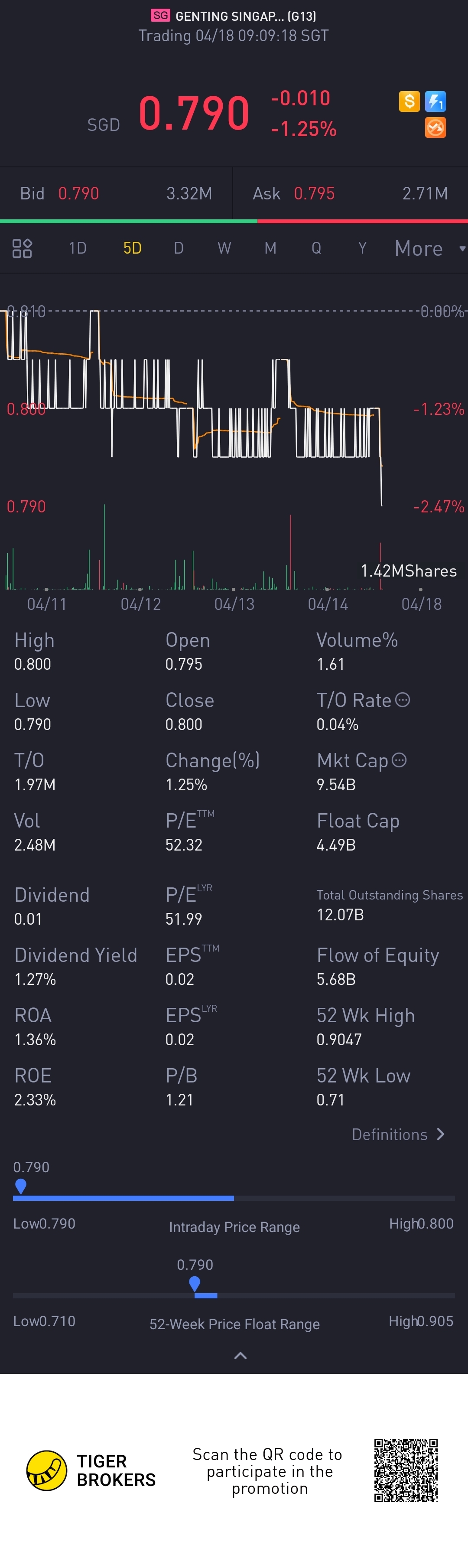
Task: Select the monthly M chart tab
Action: [270, 248]
